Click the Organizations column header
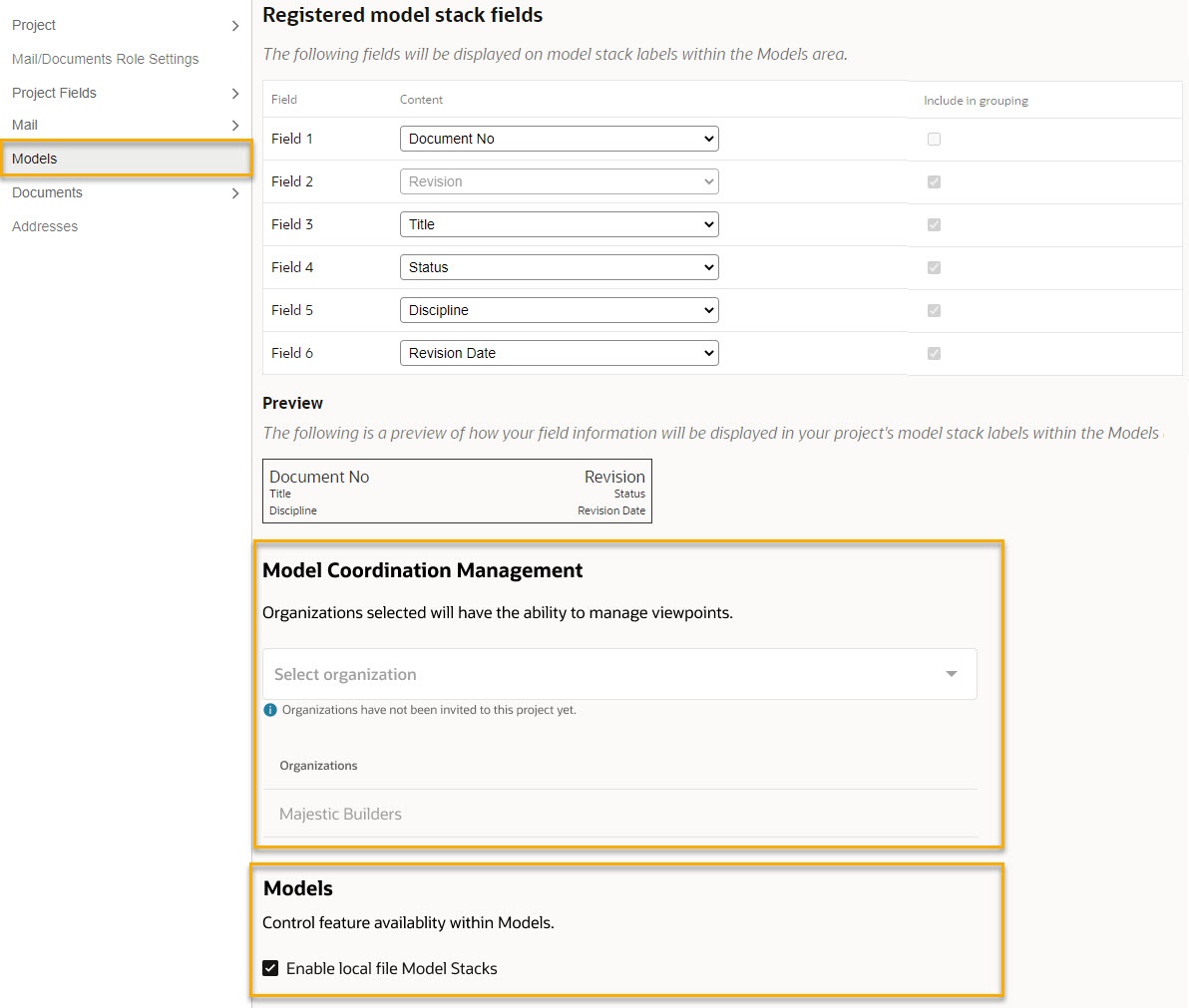Screen dimensions: 1189x1008 tap(318, 766)
